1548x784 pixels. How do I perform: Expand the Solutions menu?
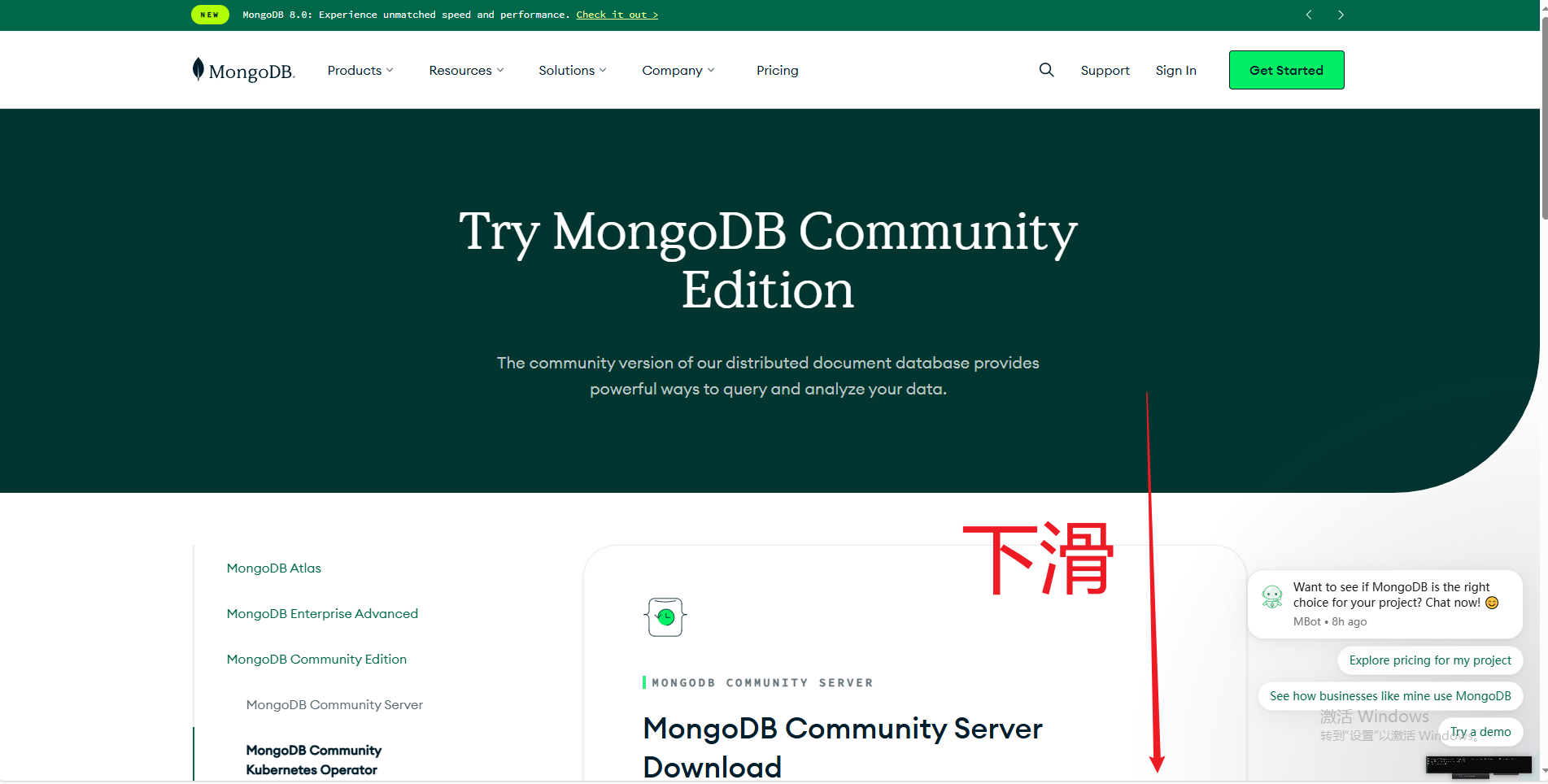coord(572,70)
